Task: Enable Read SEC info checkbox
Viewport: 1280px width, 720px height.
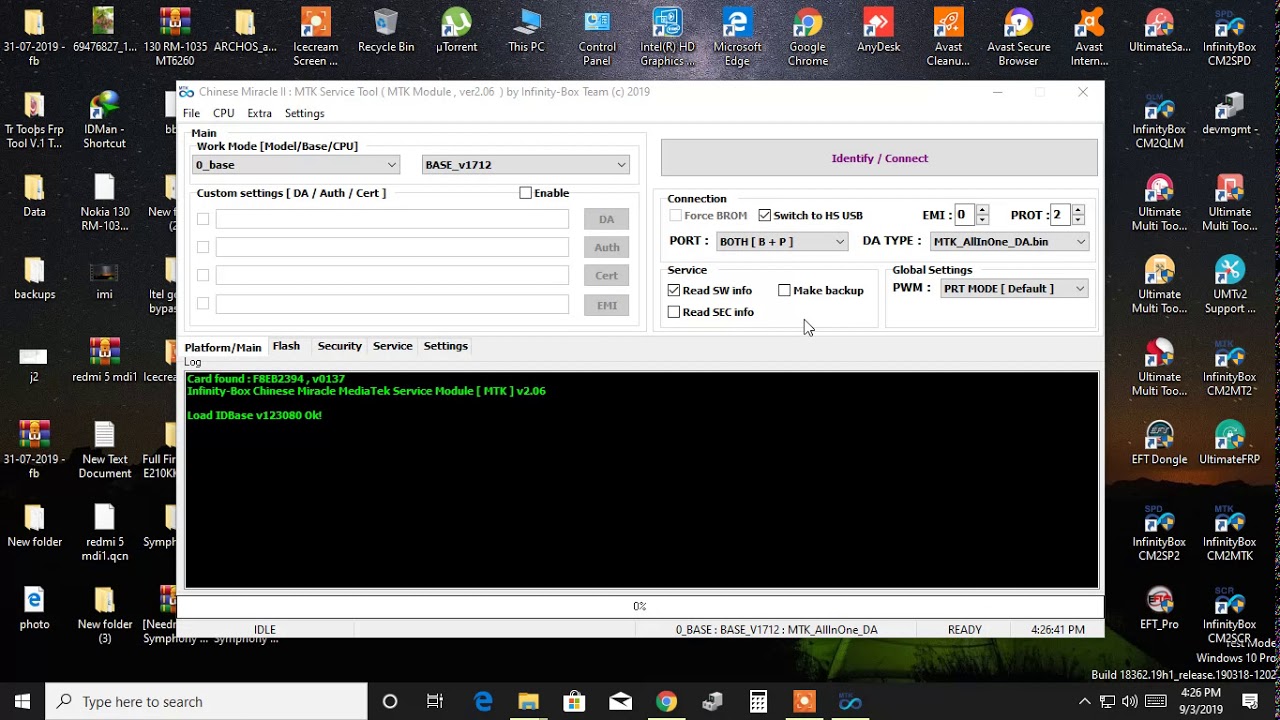Action: tap(674, 312)
